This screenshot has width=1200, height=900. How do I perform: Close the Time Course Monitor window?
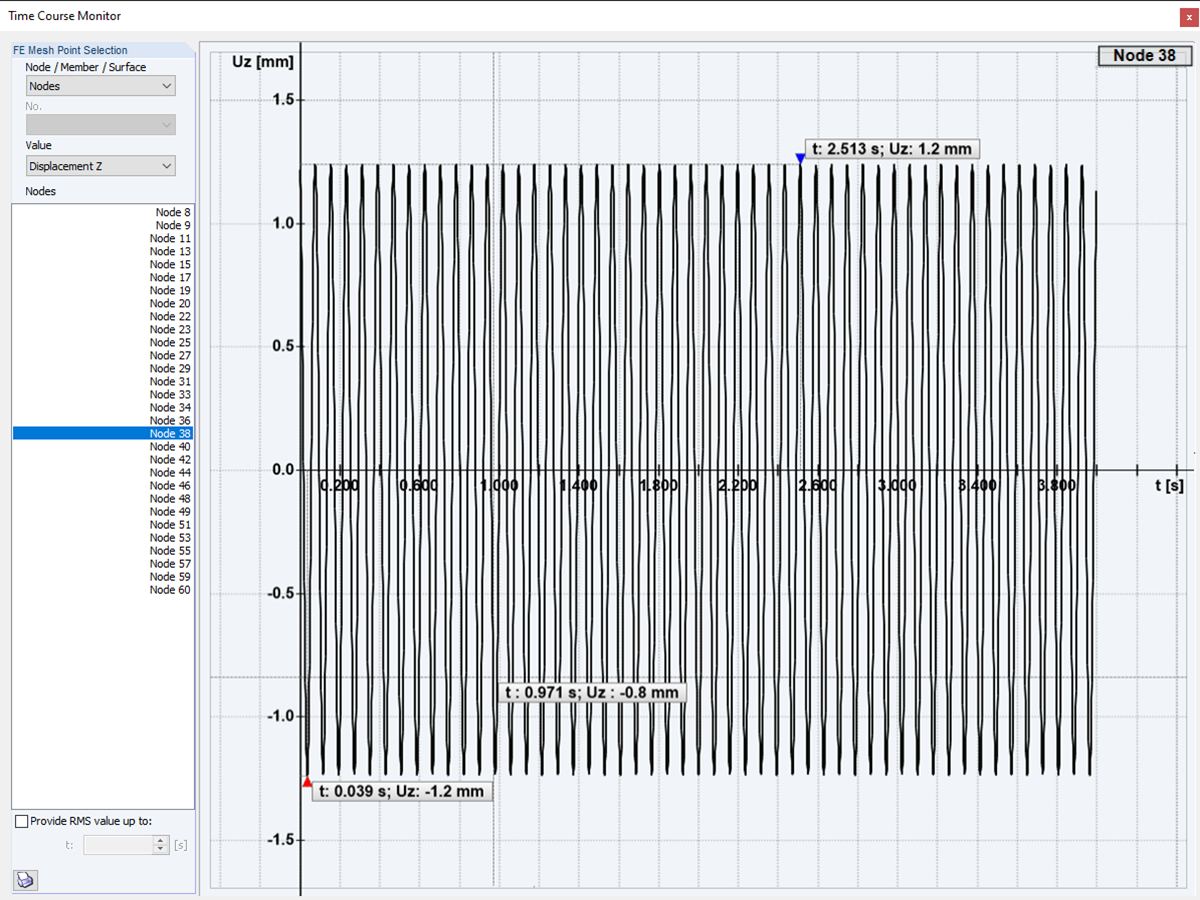coord(1187,16)
